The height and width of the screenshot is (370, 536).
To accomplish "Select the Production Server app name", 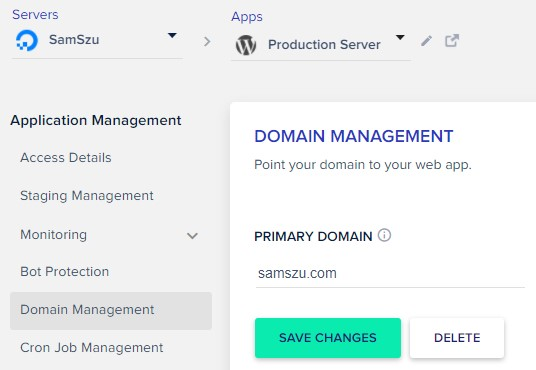I will click(x=324, y=44).
